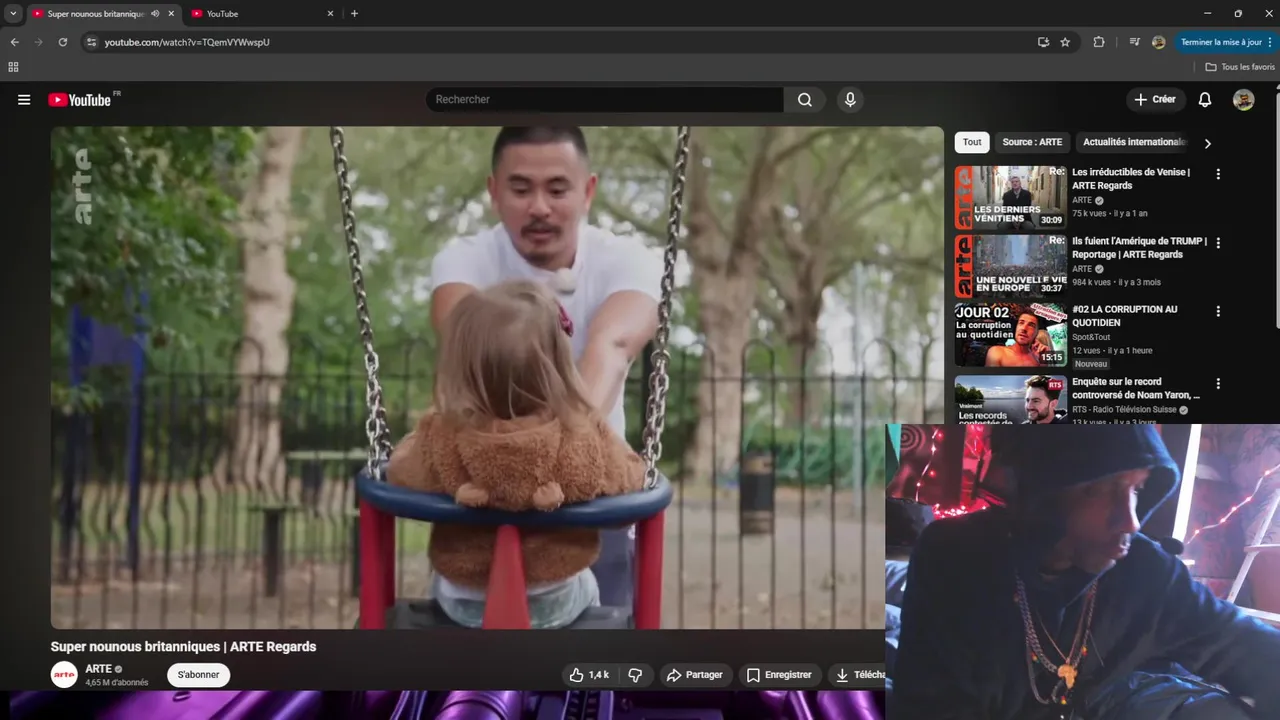
Task: Open options for #02 LA CORRUPTION video
Action: 1217,311
